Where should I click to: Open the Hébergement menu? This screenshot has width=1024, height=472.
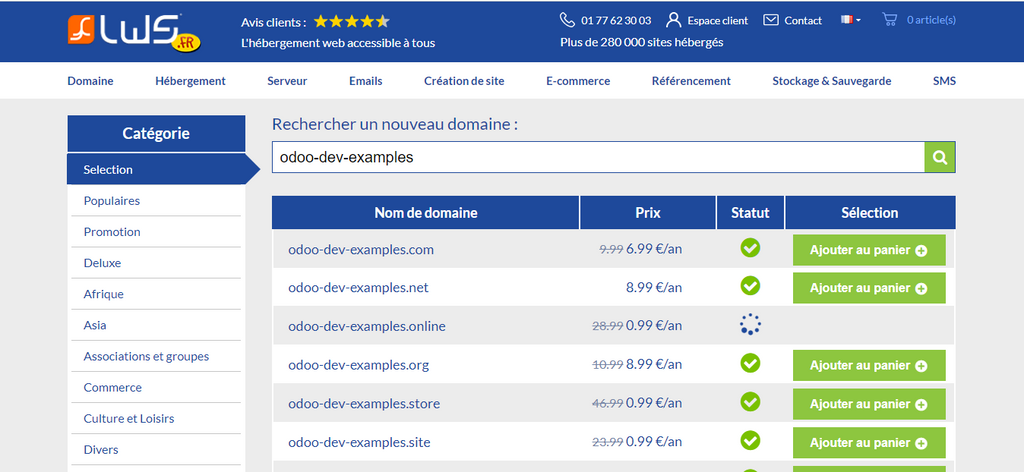190,81
